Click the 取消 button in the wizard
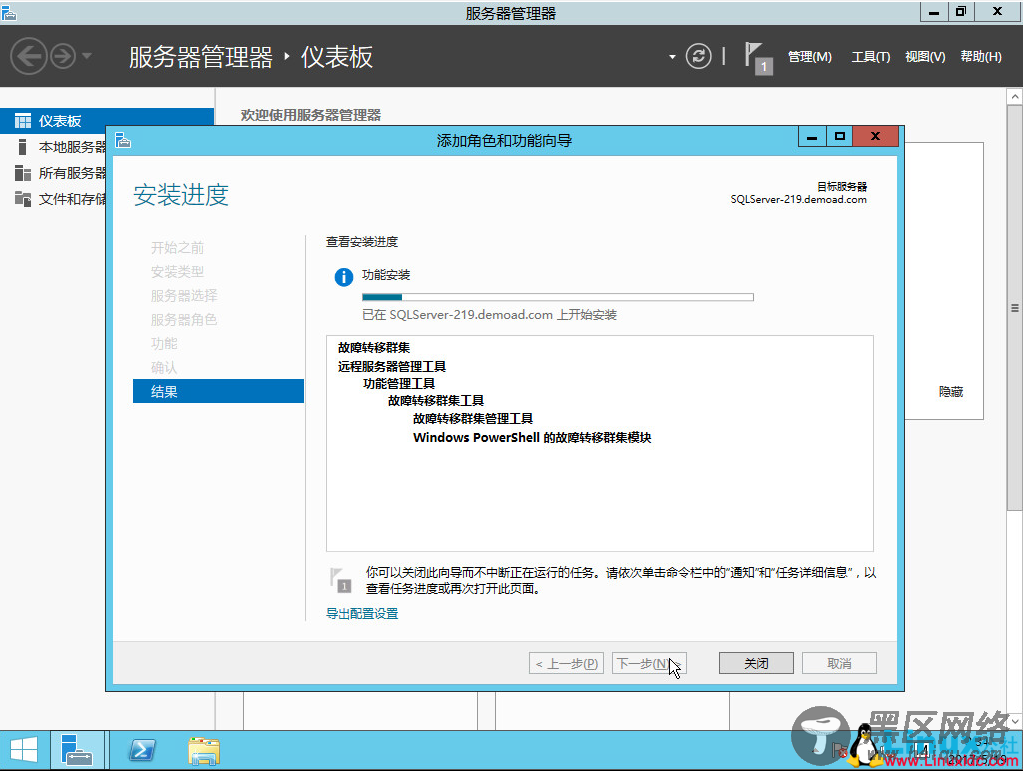Viewport: 1023px width, 771px height. pos(839,663)
